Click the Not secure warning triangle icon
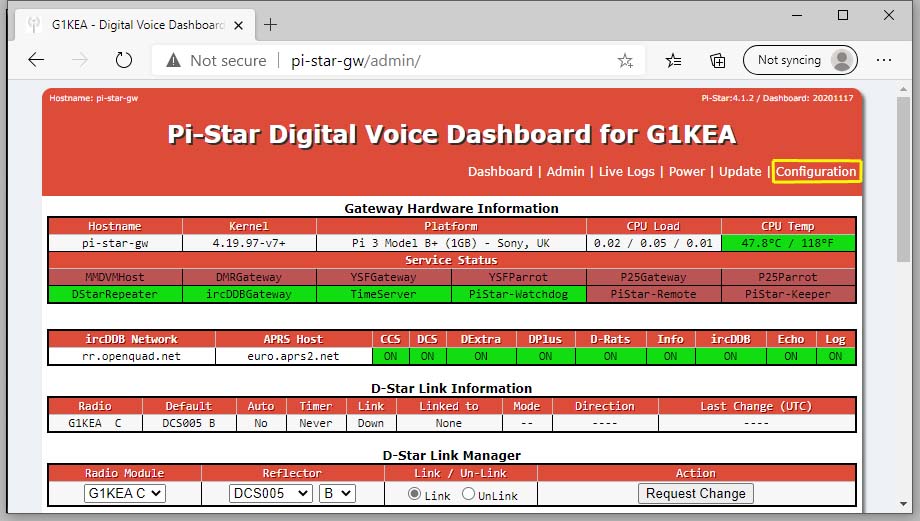Viewport: 920px width, 521px height. tap(173, 60)
